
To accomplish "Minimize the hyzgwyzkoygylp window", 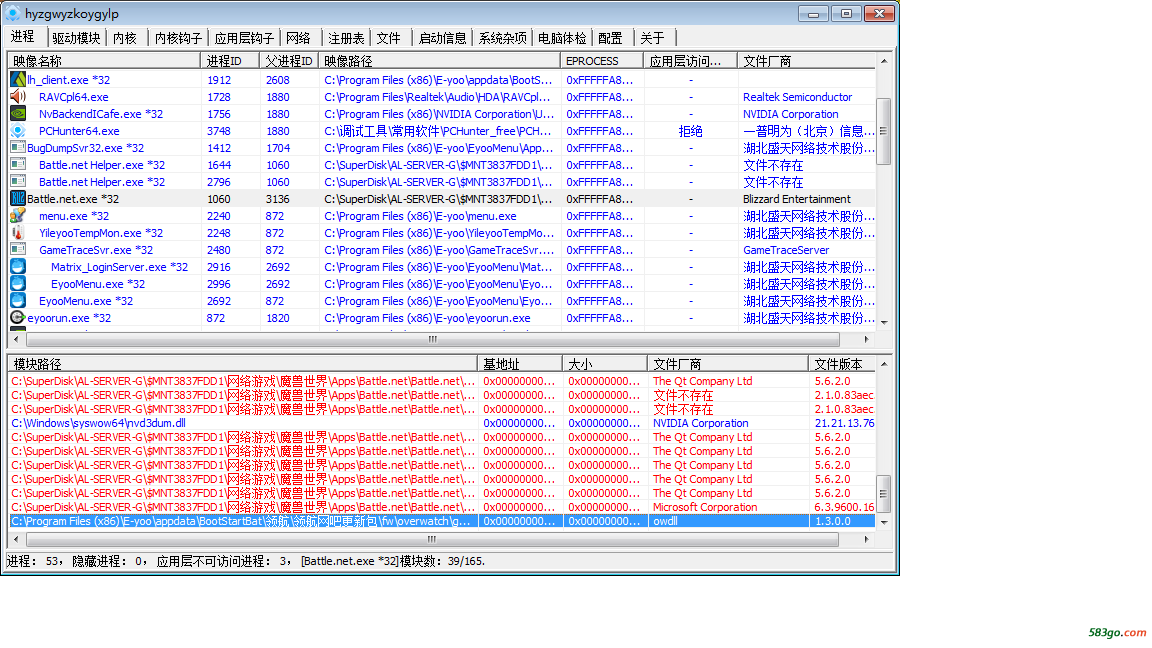I will [813, 13].
